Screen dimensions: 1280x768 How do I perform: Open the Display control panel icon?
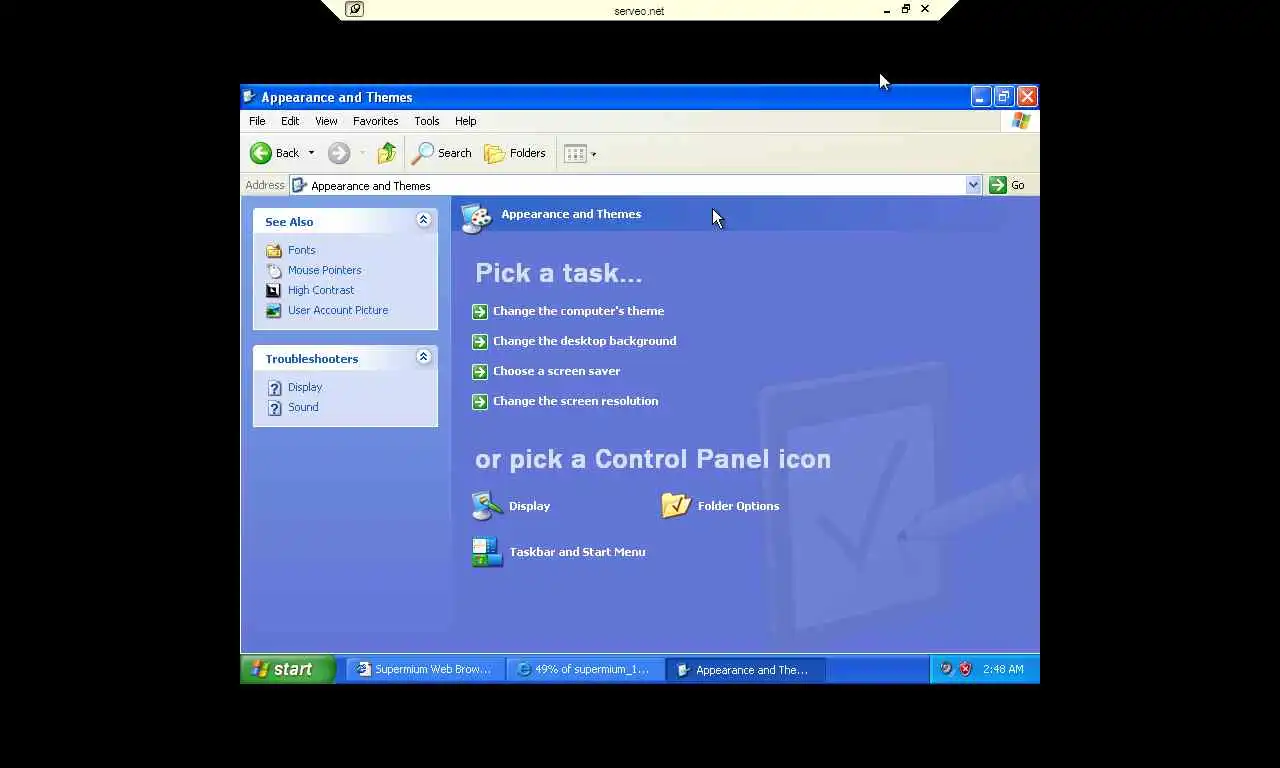point(487,506)
